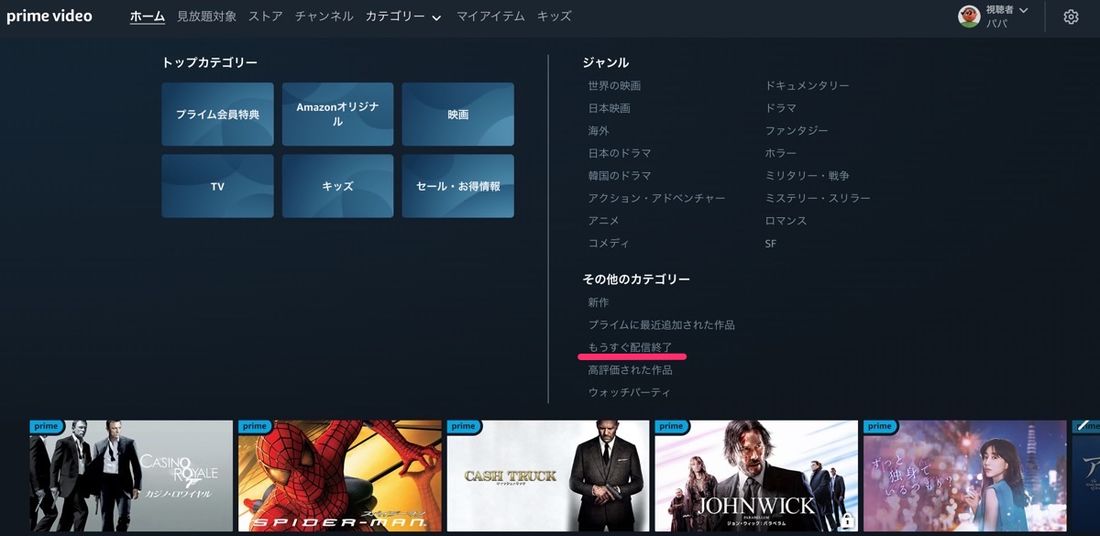Open the settings gear icon
The image size is (1100, 536).
tap(1071, 17)
